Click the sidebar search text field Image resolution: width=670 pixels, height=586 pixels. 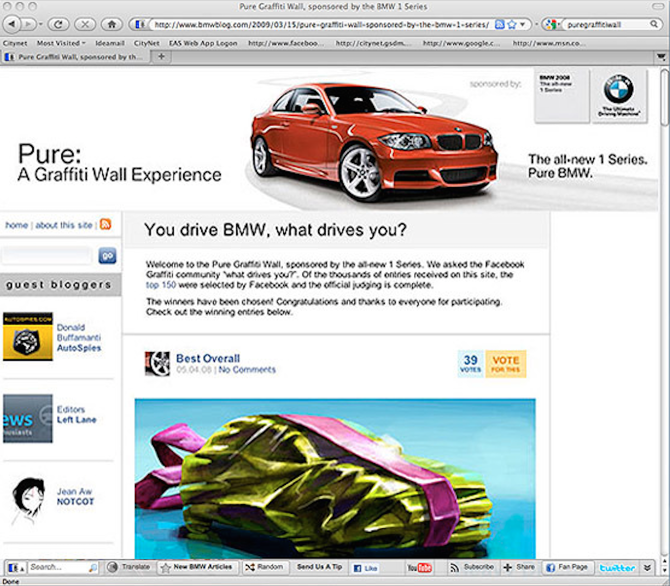point(47,256)
